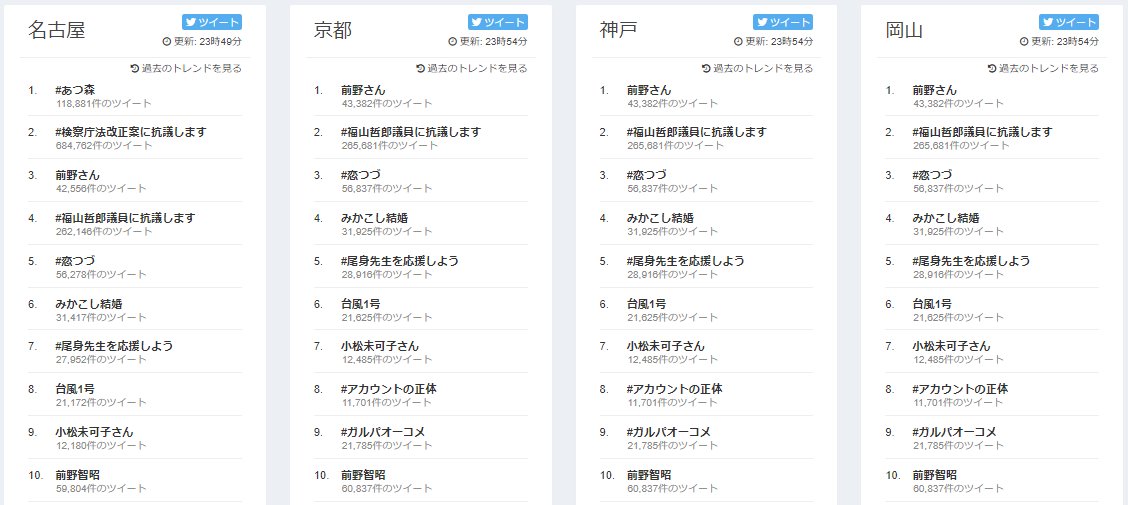Open past trends history icon in 名古屋 panel

point(135,68)
